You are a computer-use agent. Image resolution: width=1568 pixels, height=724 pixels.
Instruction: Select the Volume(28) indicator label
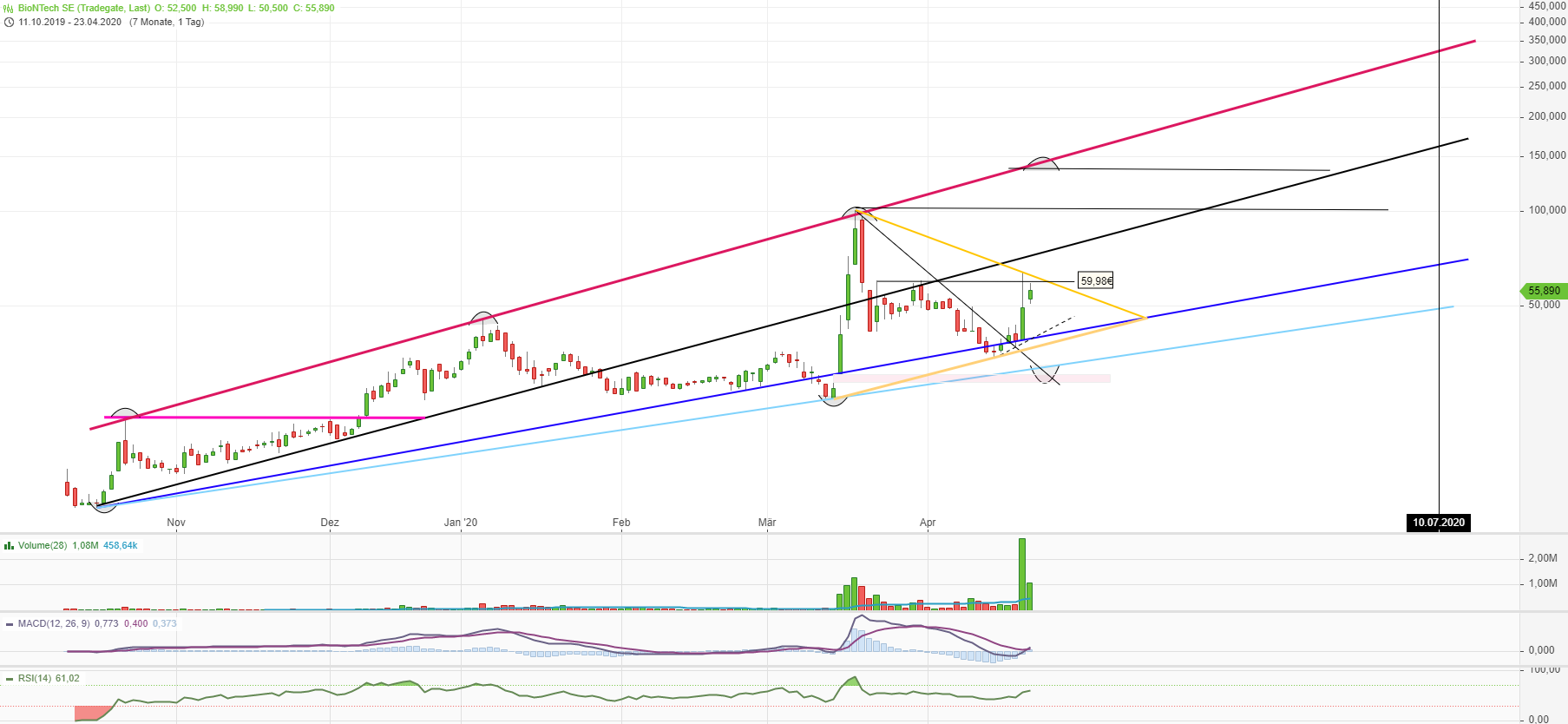(43, 546)
